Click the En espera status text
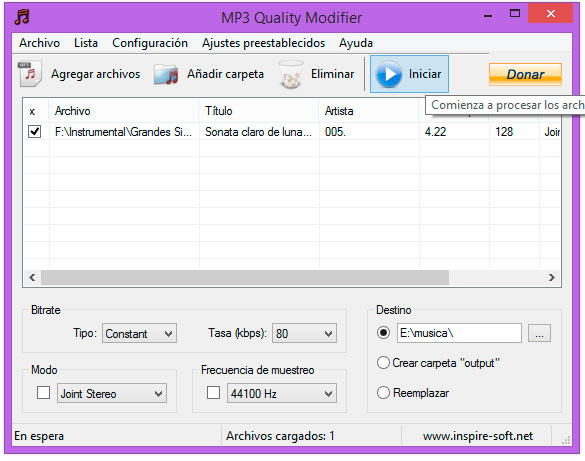This screenshot has height=461, width=585. [x=39, y=436]
